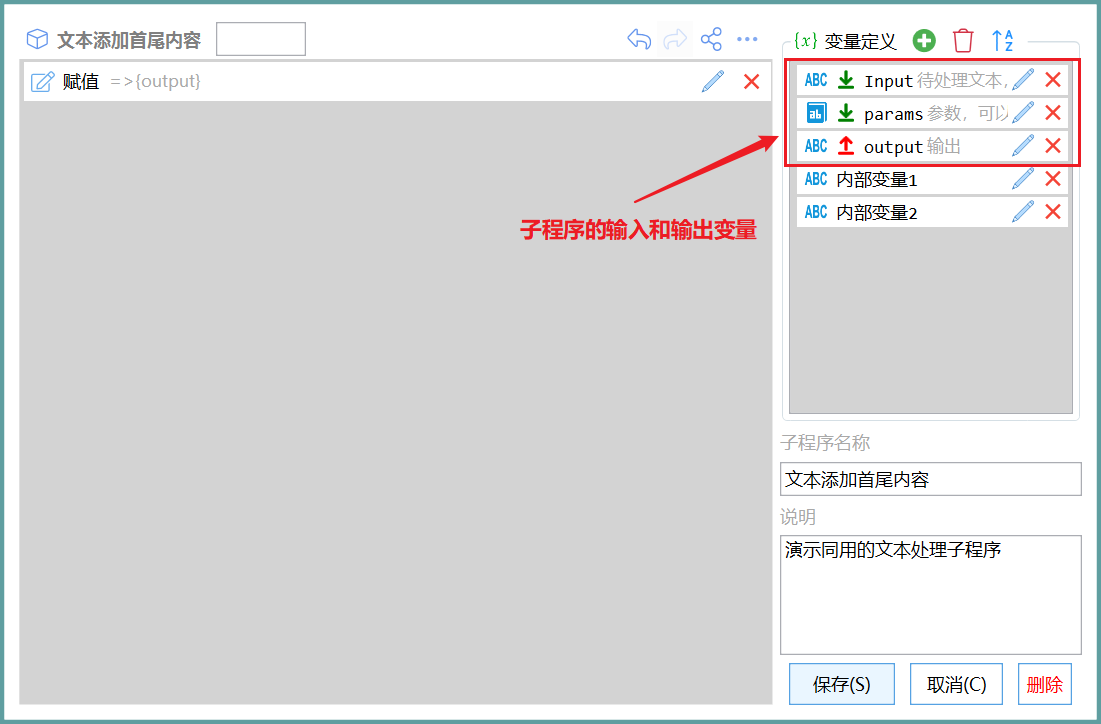
Task: Edit the output variable pencil icon
Action: (1023, 145)
